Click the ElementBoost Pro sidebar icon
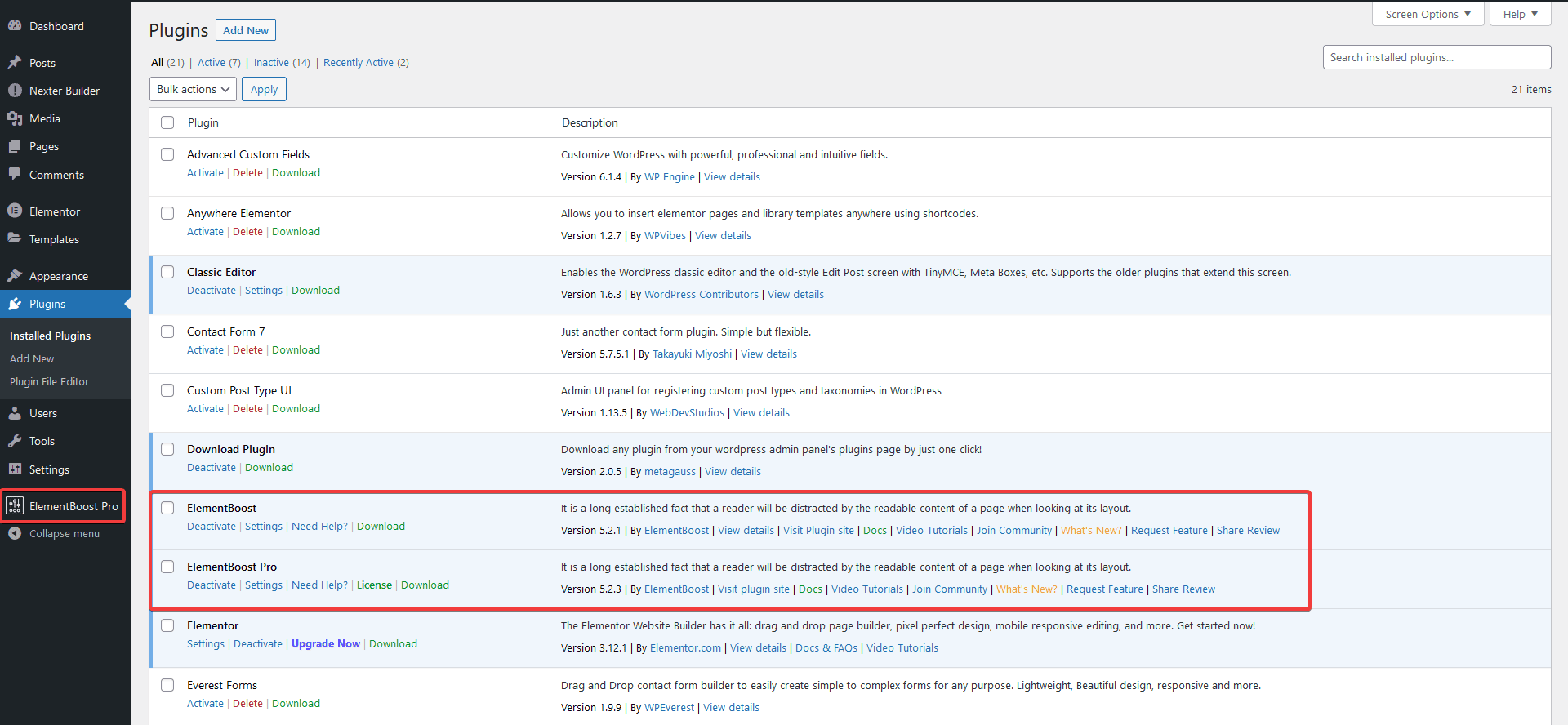This screenshot has height=725, width=1568. click(15, 506)
